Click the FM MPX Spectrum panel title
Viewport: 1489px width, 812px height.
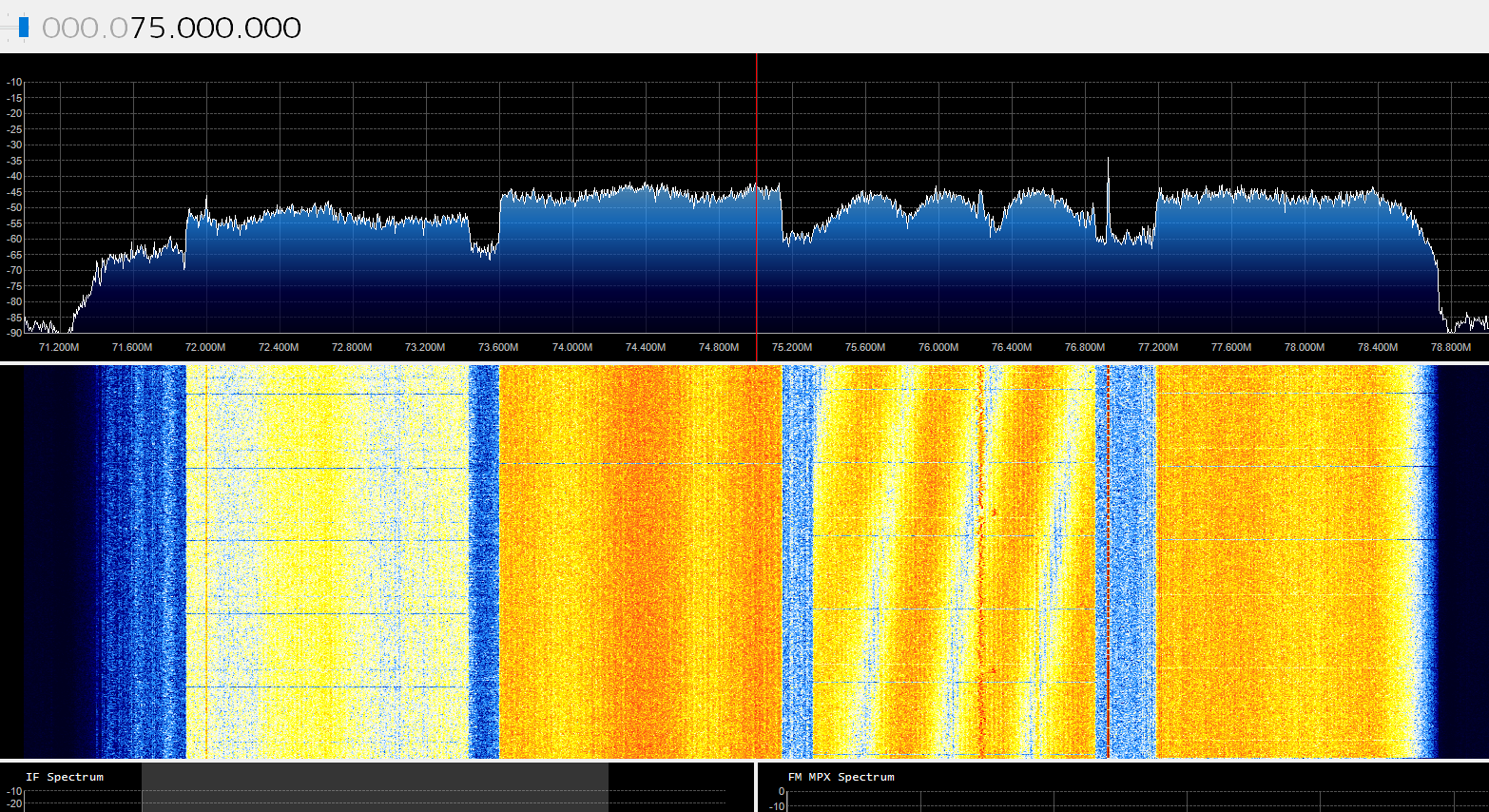point(841,777)
